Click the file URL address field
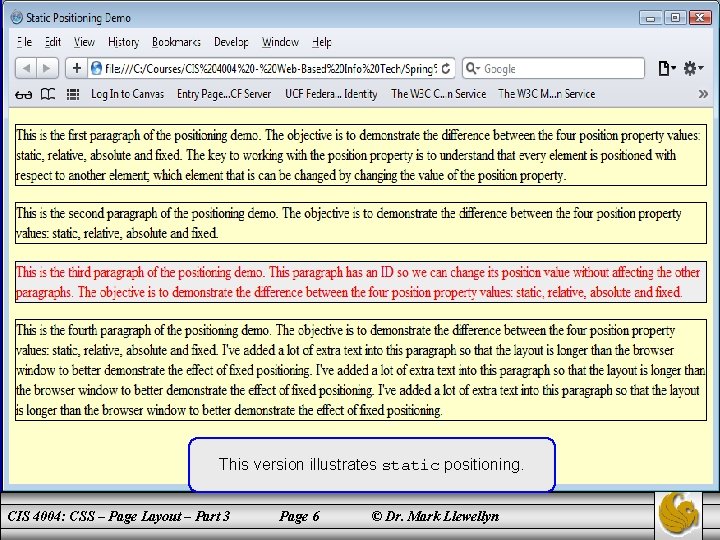Viewport: 720px width, 540px height. click(271, 68)
